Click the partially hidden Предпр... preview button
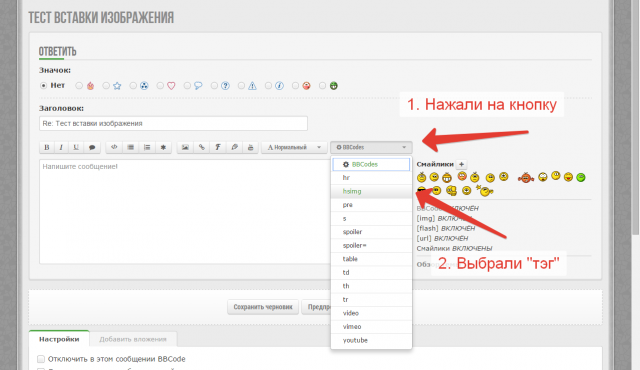Screen dimensions: 640x370 click(x=316, y=307)
